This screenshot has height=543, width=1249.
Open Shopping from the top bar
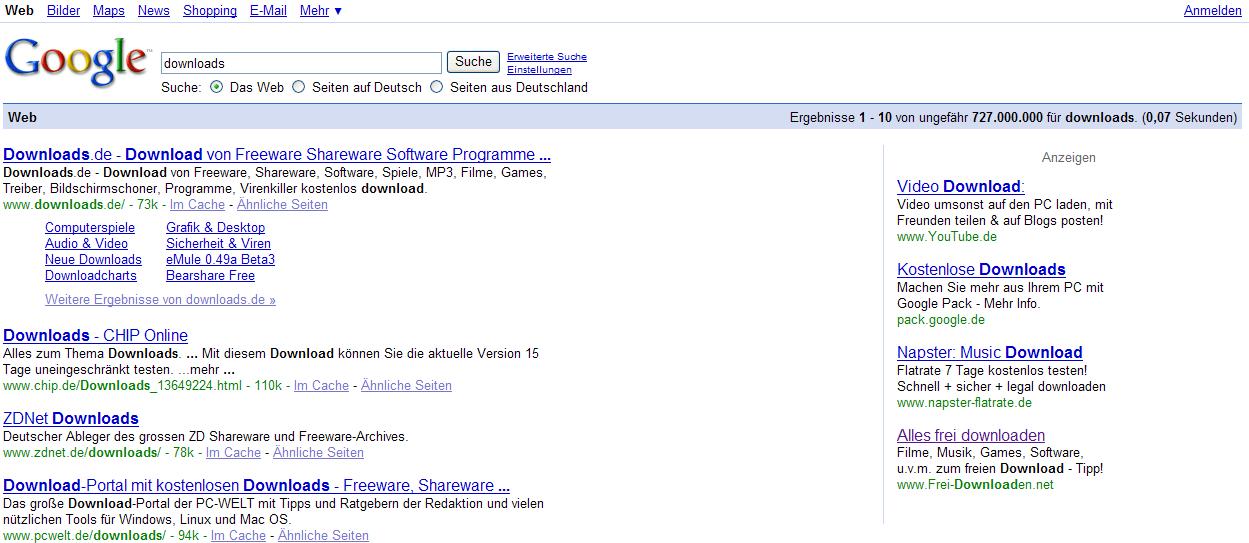210,10
